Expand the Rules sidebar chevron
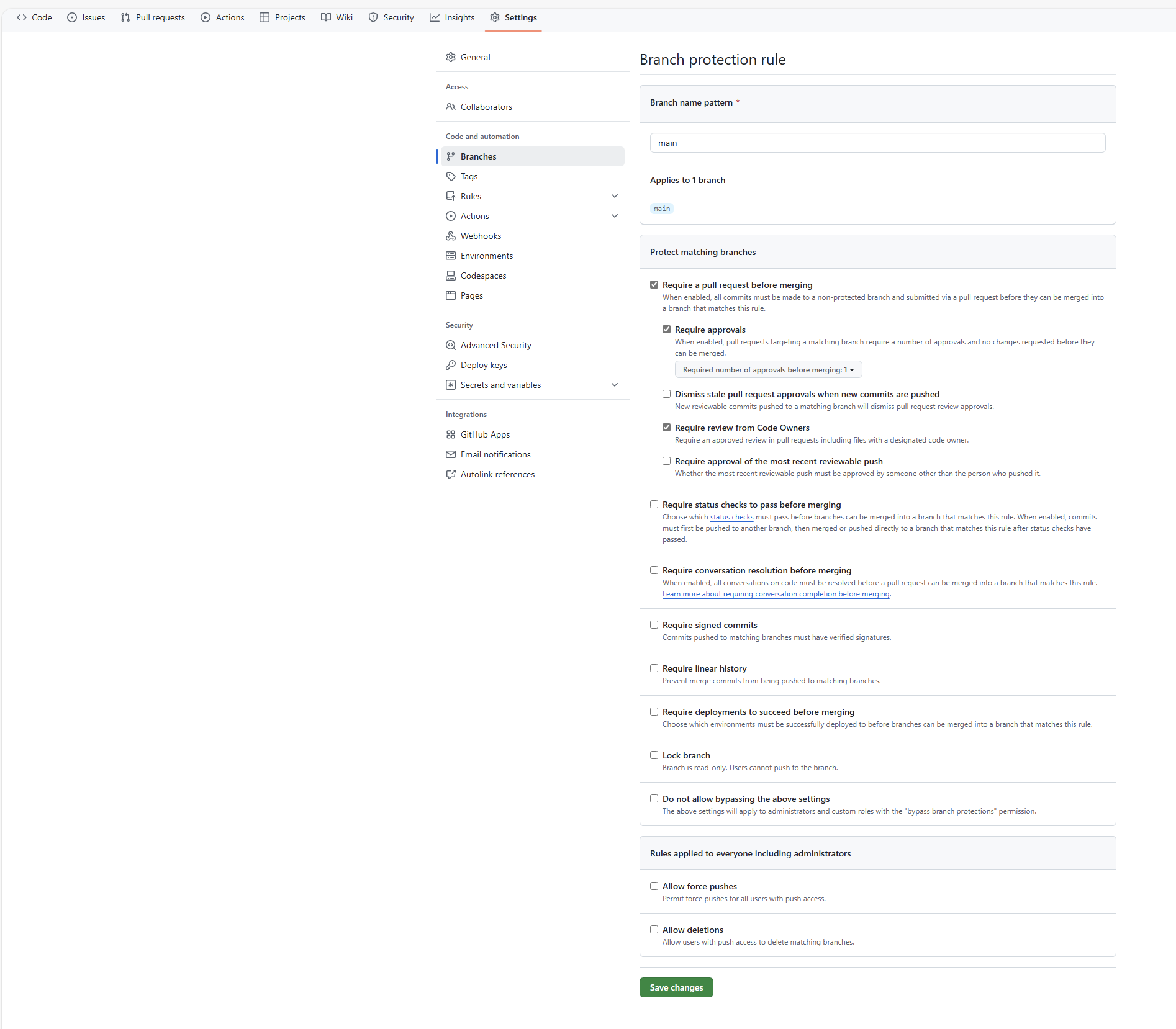 point(615,196)
